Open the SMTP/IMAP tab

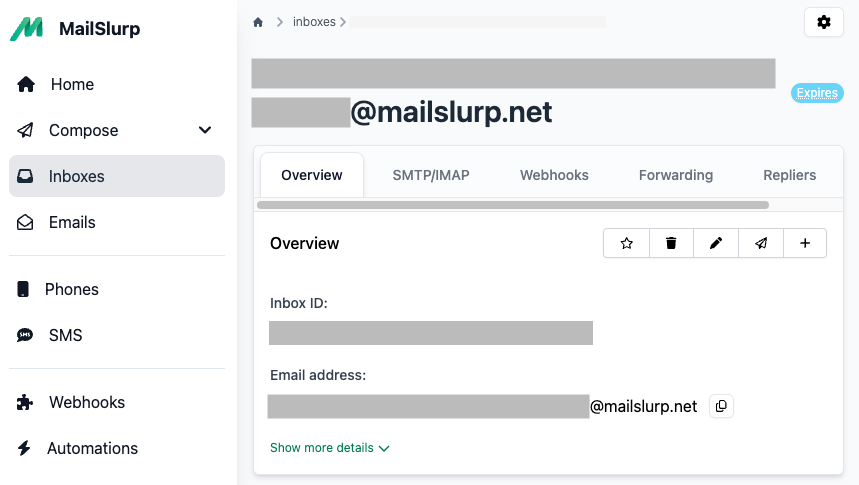coord(431,175)
